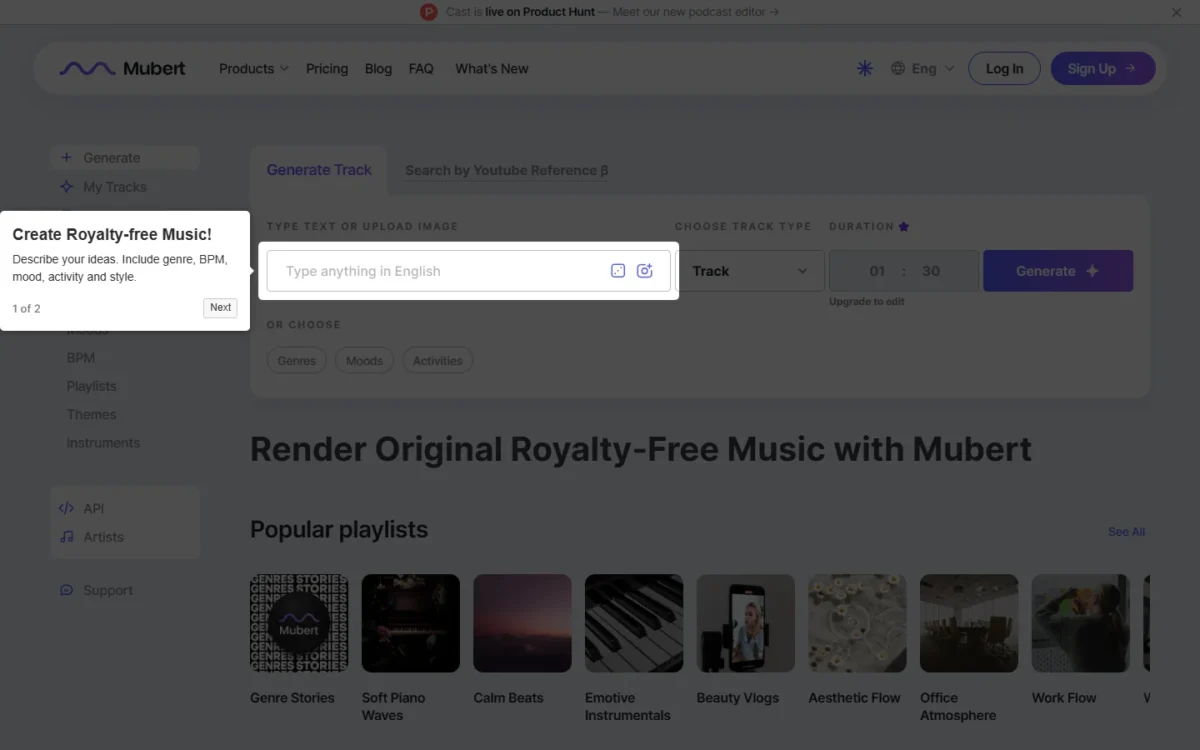Open the Work Flow playlist thumbnail

pos(1081,623)
